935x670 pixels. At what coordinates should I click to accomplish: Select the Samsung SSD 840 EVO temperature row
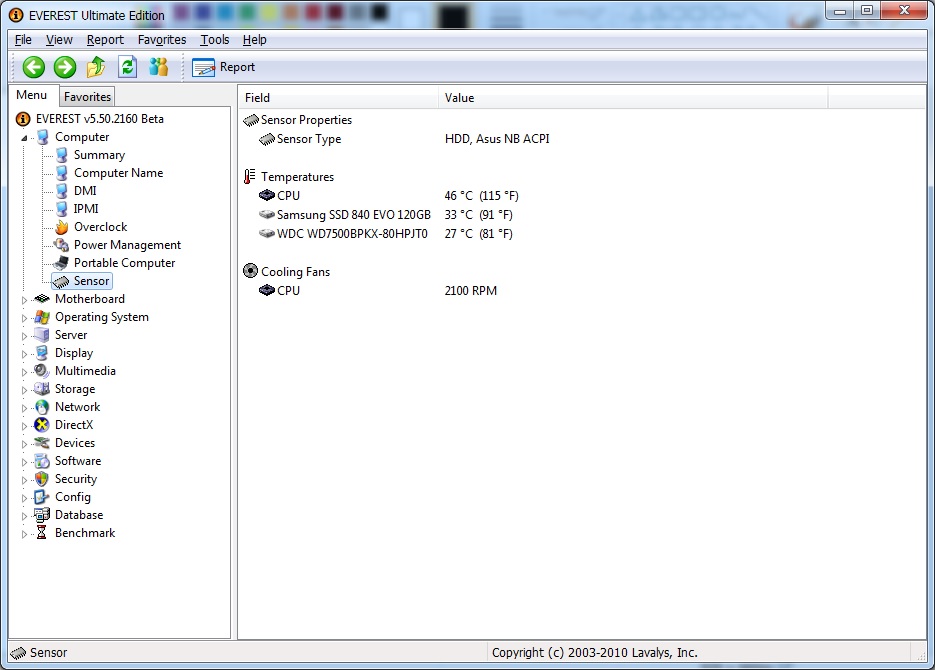[x=353, y=215]
